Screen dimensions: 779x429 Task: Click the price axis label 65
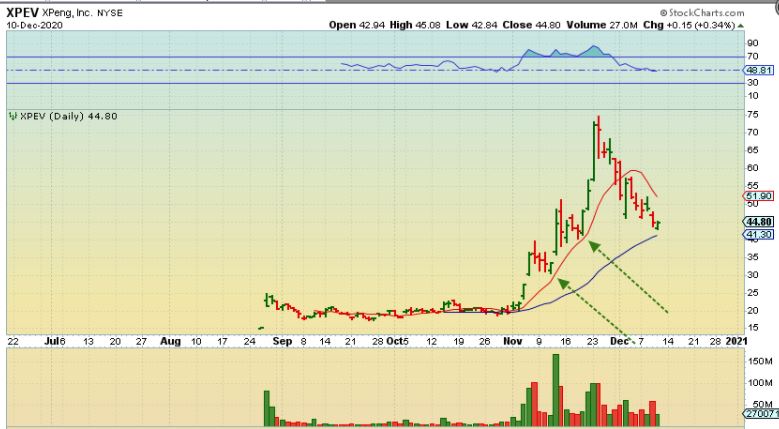pyautogui.click(x=753, y=150)
